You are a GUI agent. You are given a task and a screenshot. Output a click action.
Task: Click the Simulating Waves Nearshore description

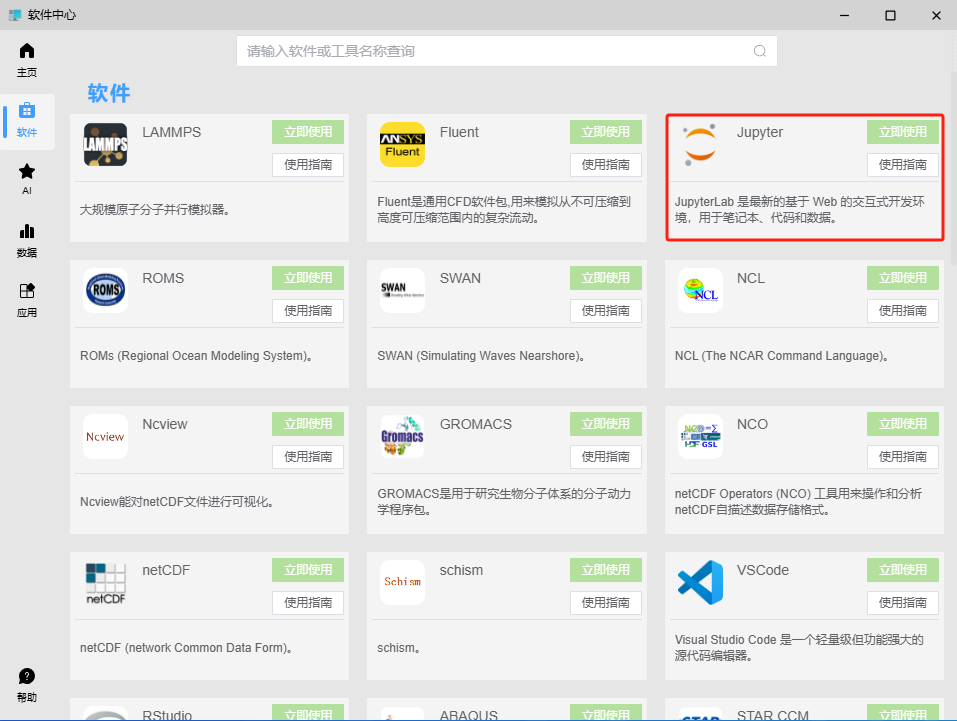point(480,355)
